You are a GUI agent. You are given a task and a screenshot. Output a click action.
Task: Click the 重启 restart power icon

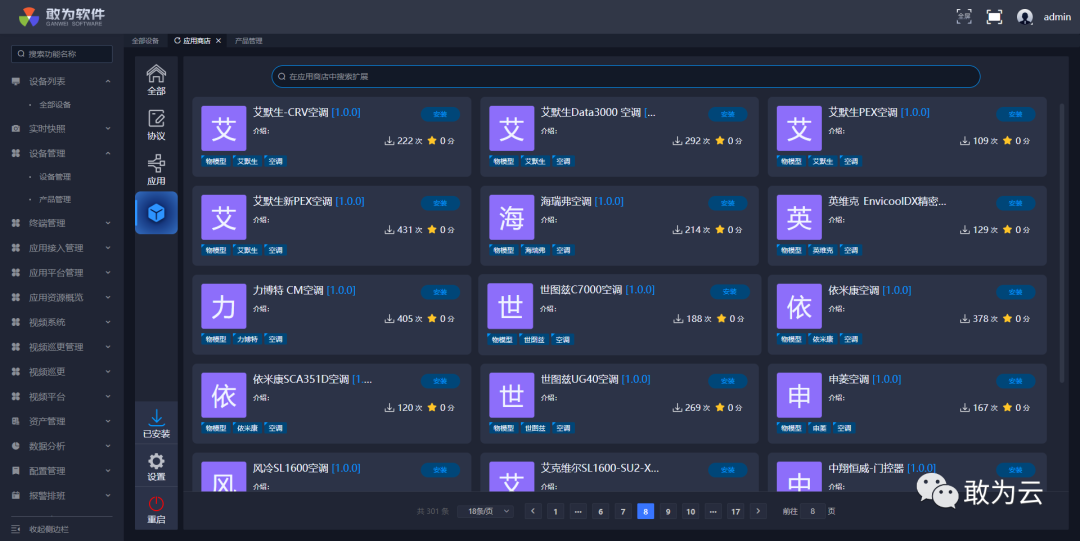coord(156,504)
